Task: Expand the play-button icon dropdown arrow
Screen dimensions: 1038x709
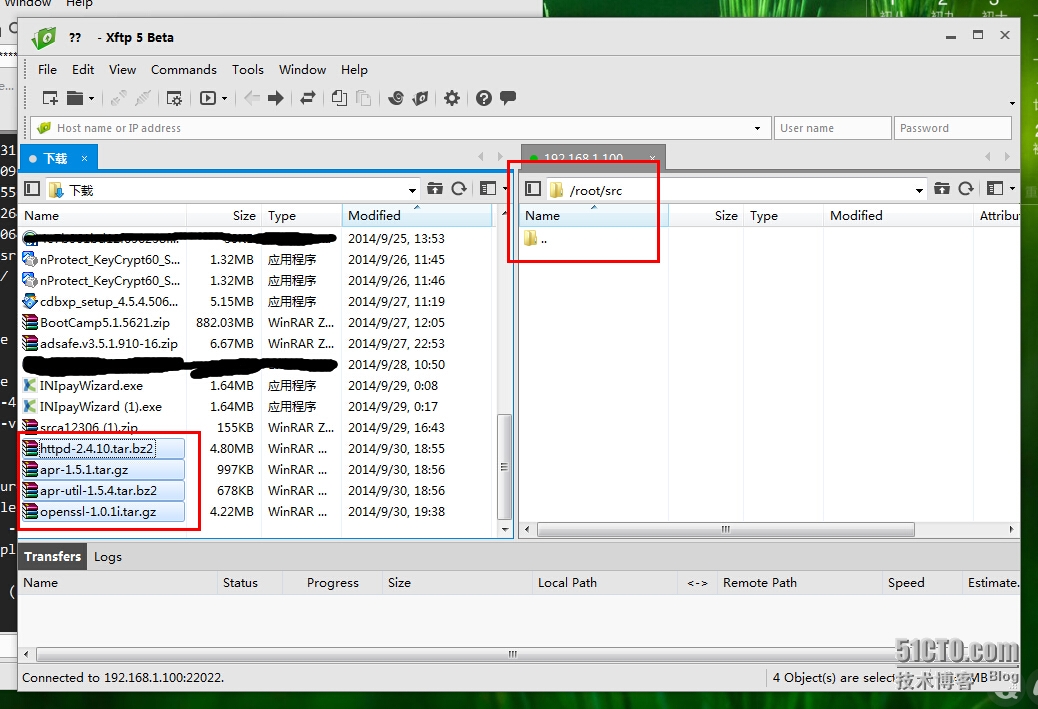Action: (224, 99)
